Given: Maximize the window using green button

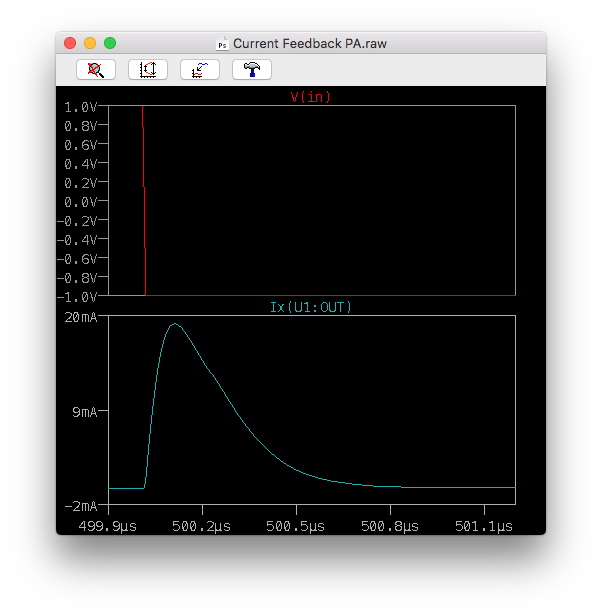Looking at the screenshot, I should point(110,43).
